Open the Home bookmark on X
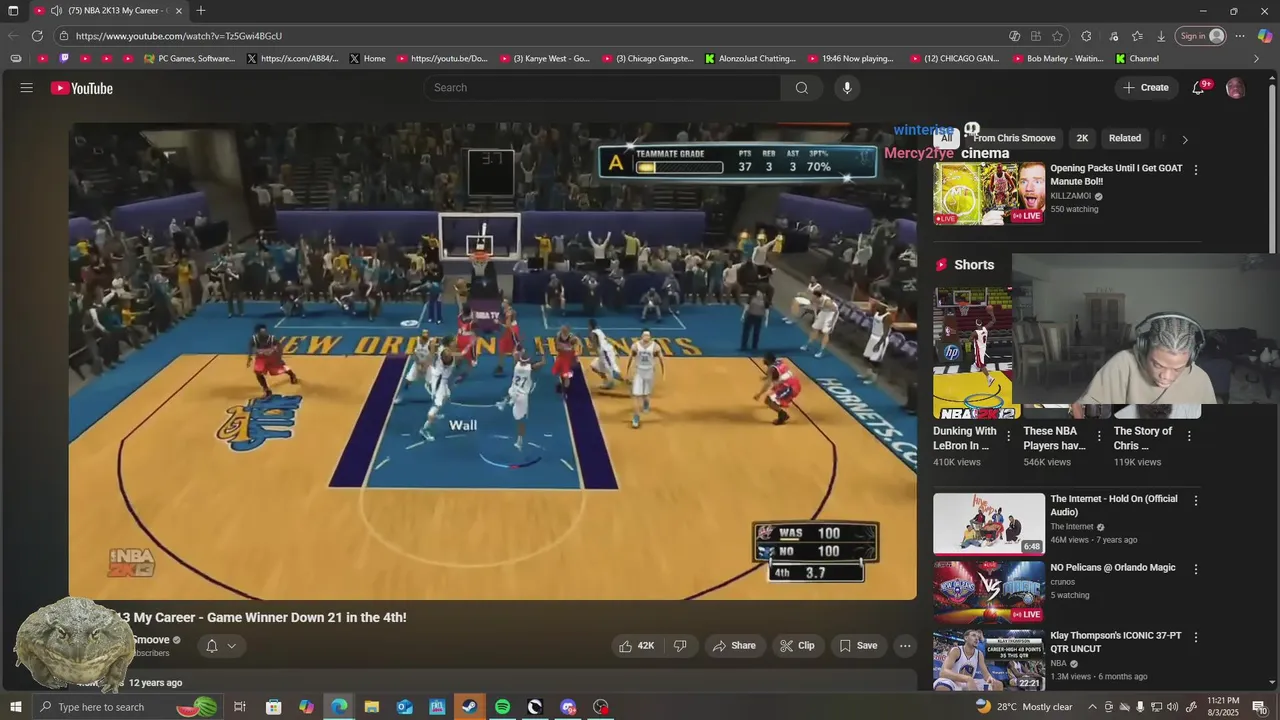 tap(367, 59)
